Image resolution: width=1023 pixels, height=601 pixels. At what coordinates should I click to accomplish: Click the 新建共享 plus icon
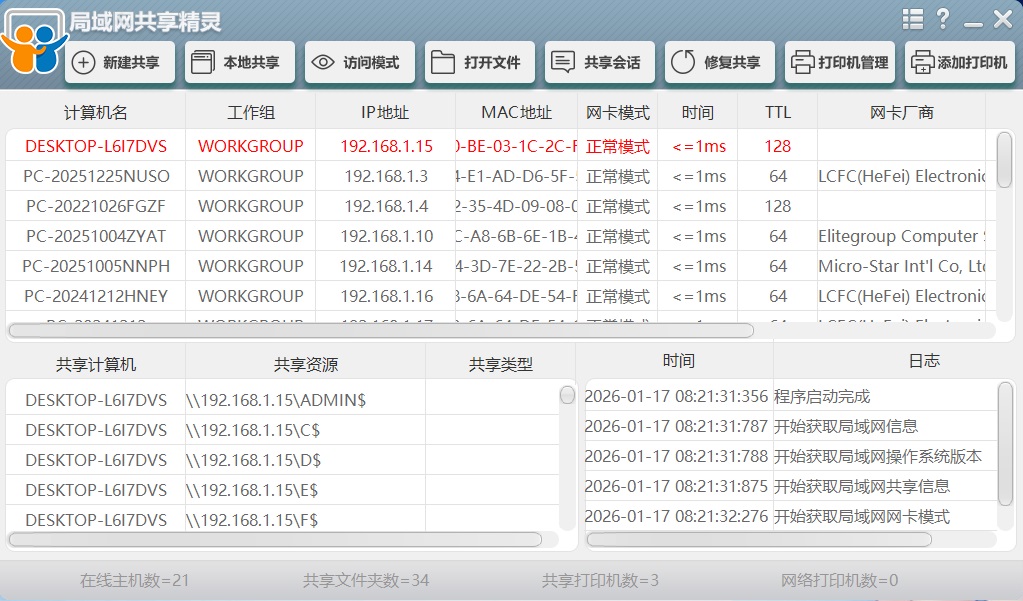(84, 63)
